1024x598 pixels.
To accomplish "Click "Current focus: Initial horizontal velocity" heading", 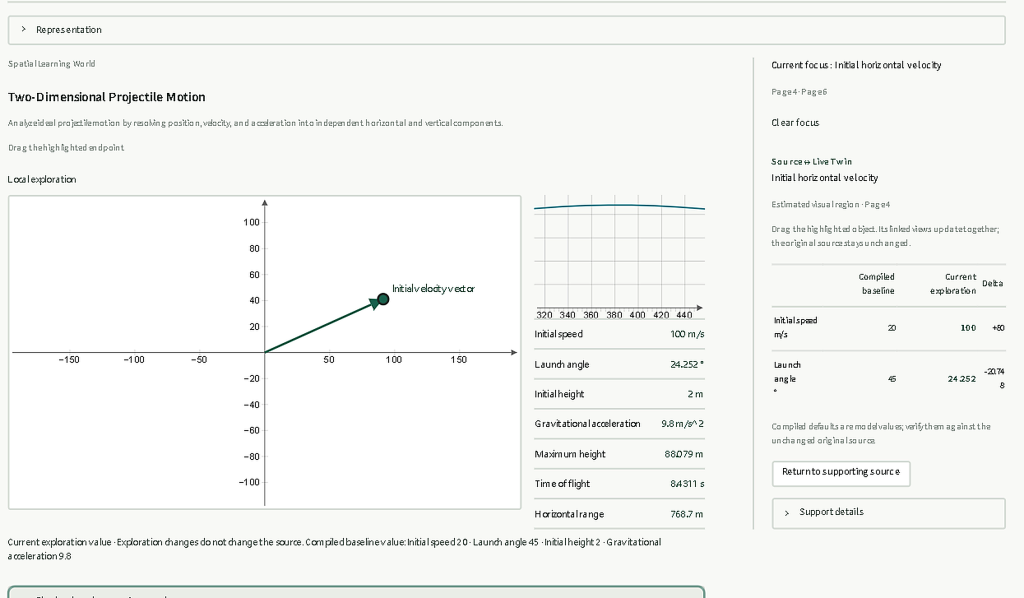I will click(856, 65).
